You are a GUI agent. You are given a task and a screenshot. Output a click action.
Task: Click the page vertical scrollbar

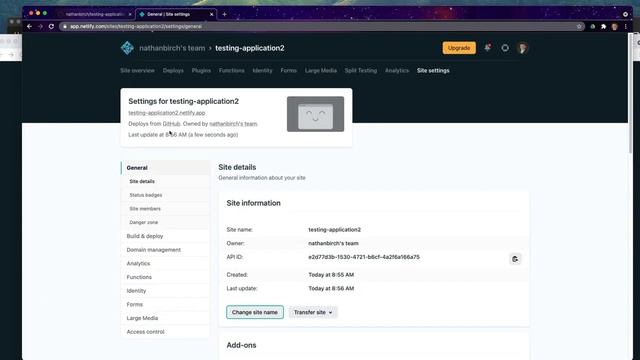click(x=630, y=94)
